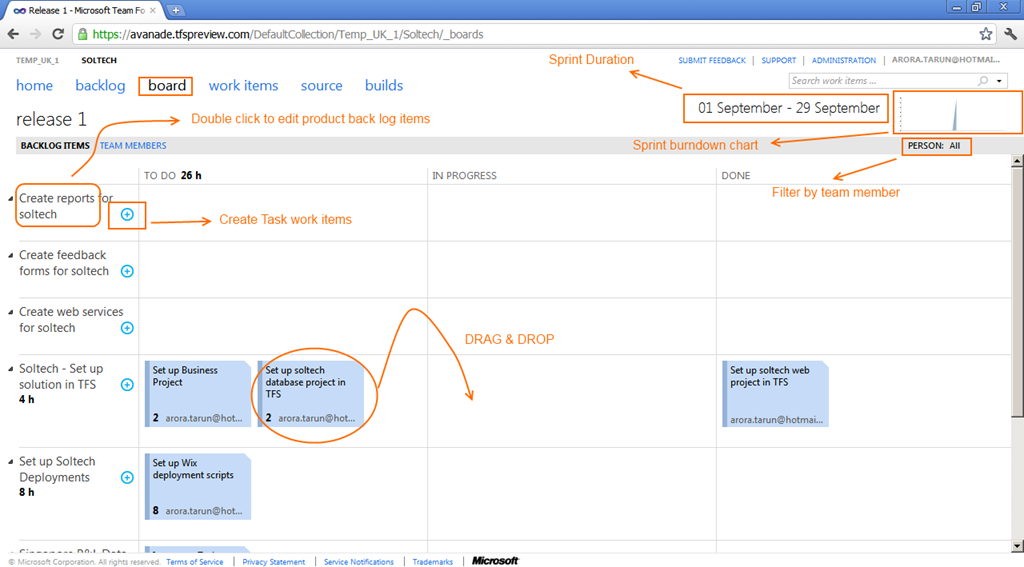Click TEMP_UK_1 breadcrumb

(37, 60)
